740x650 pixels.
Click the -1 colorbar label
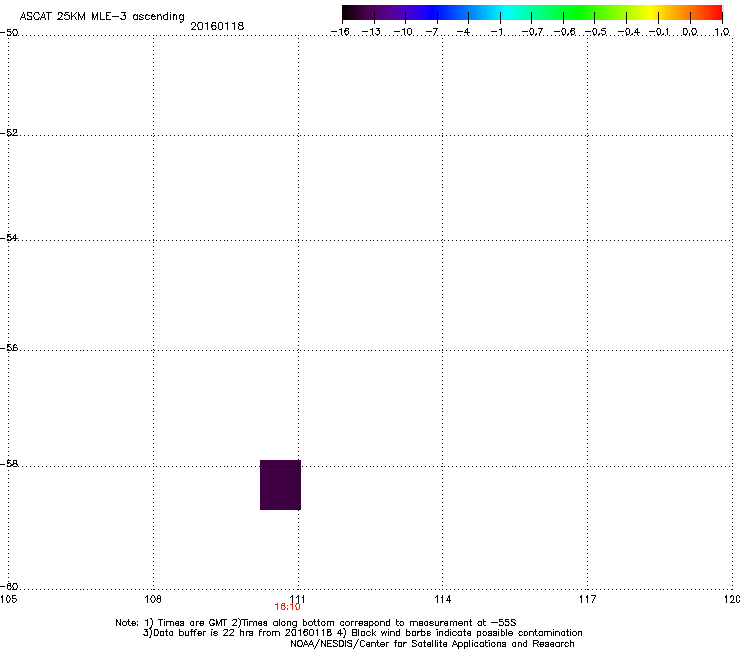click(496, 32)
